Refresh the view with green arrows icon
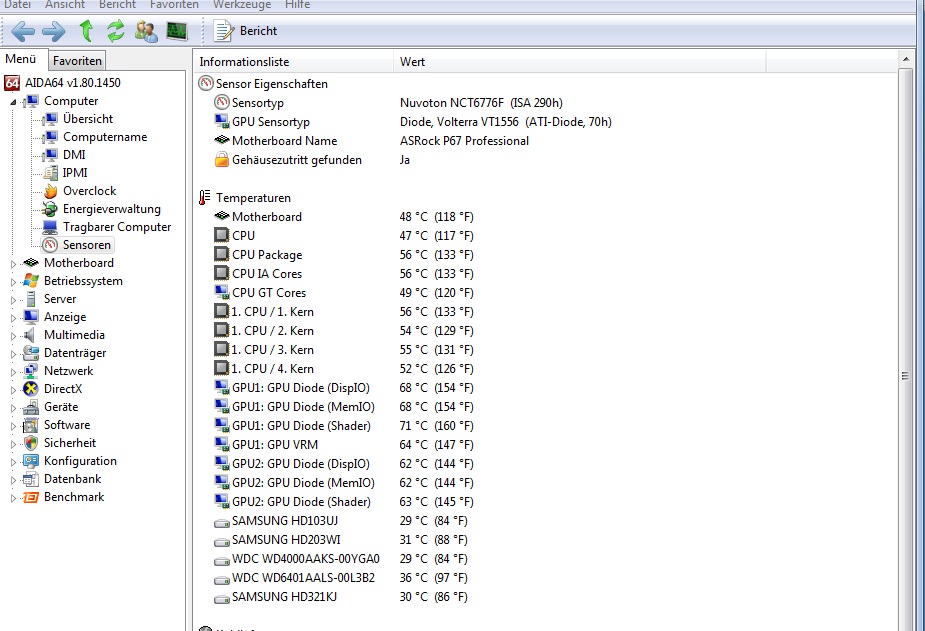 click(116, 31)
